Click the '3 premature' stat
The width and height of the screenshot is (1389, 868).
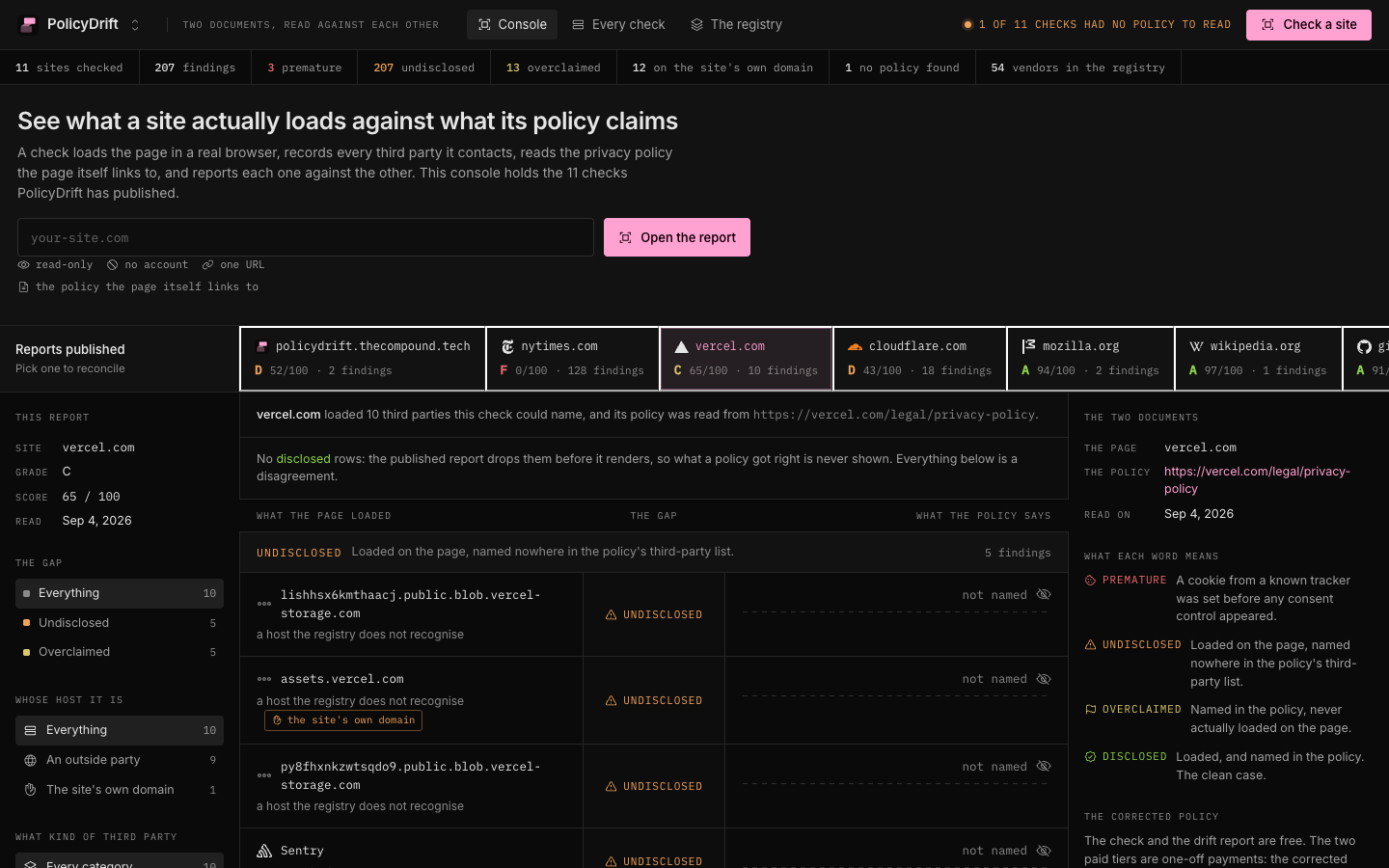click(305, 68)
